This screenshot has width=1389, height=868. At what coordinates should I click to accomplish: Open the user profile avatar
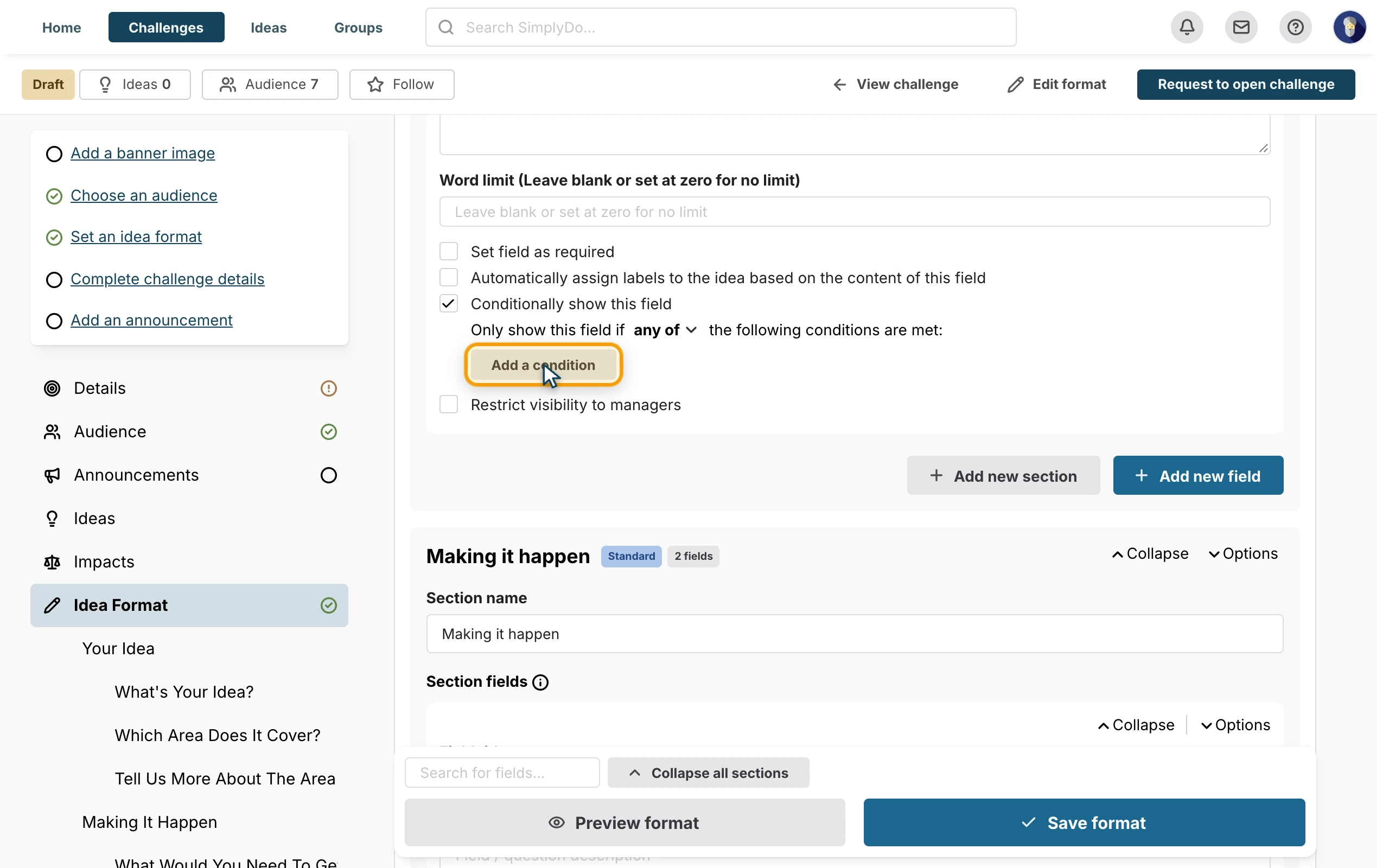click(x=1349, y=27)
